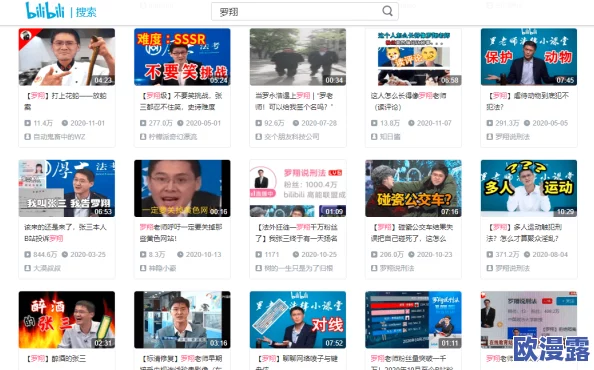The width and height of the screenshot is (594, 370).
Task: Open the 碰瓷公交车? video thumbnail
Action: tap(413, 188)
